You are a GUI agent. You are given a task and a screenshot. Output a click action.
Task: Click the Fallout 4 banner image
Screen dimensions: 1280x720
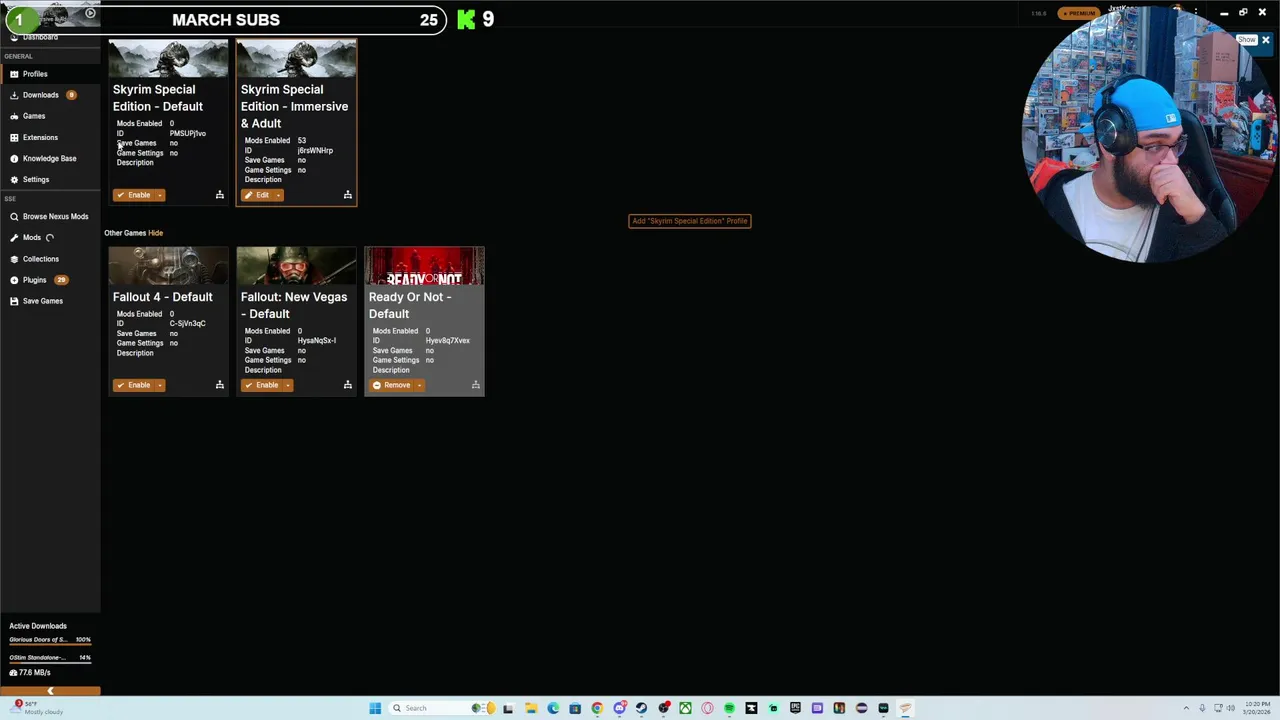[168, 267]
